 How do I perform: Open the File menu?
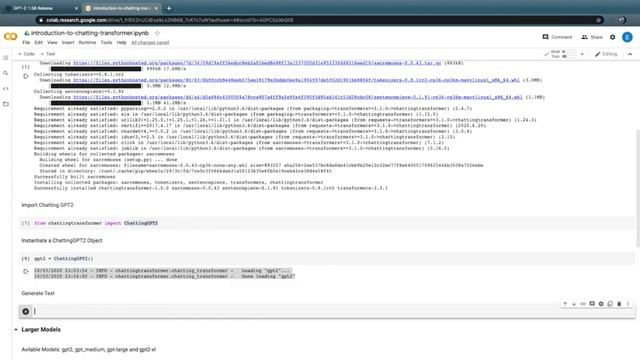tap(26, 42)
